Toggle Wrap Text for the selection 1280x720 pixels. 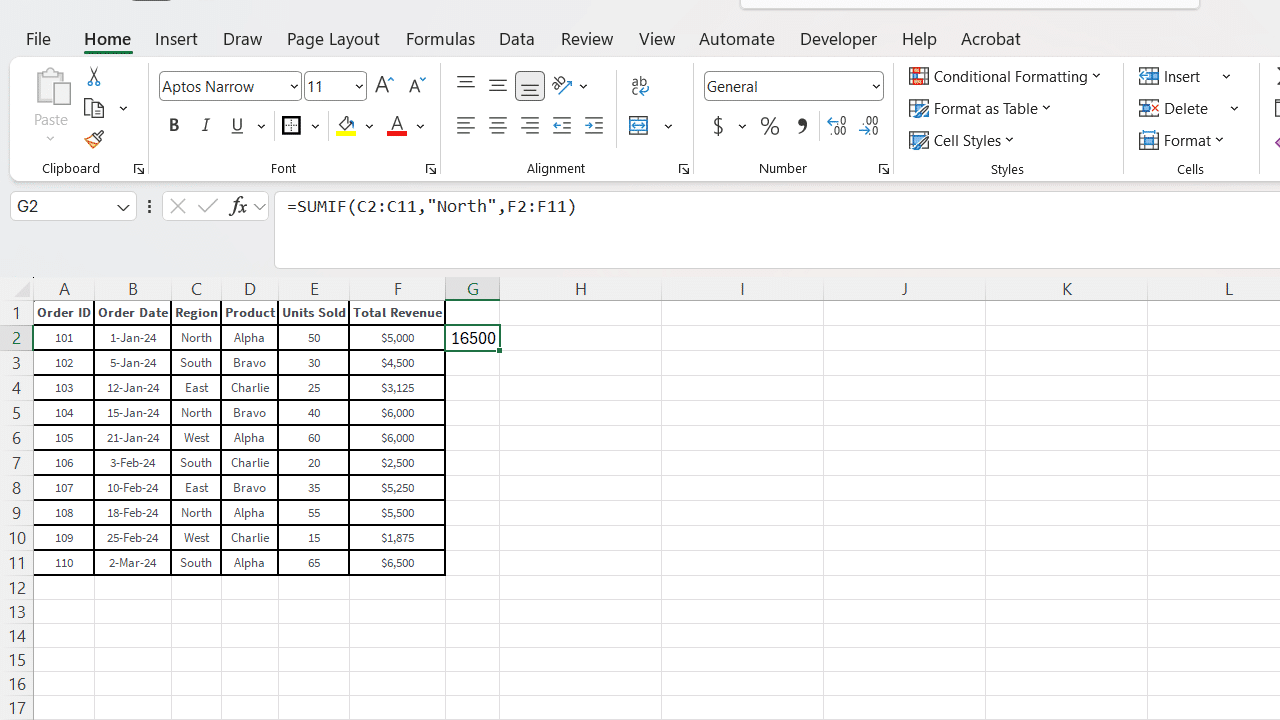[639, 85]
